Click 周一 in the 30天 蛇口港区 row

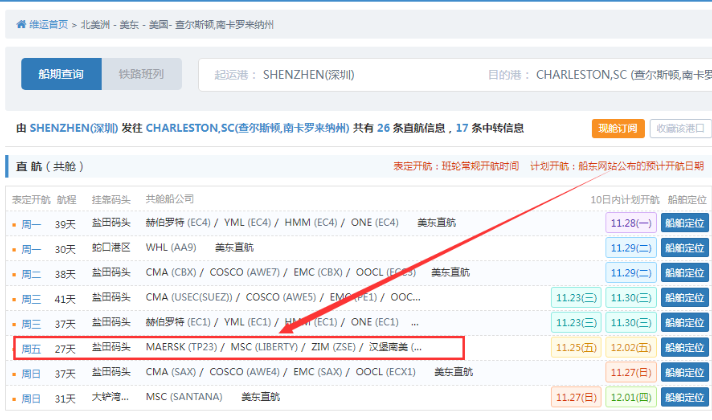pyautogui.click(x=31, y=249)
